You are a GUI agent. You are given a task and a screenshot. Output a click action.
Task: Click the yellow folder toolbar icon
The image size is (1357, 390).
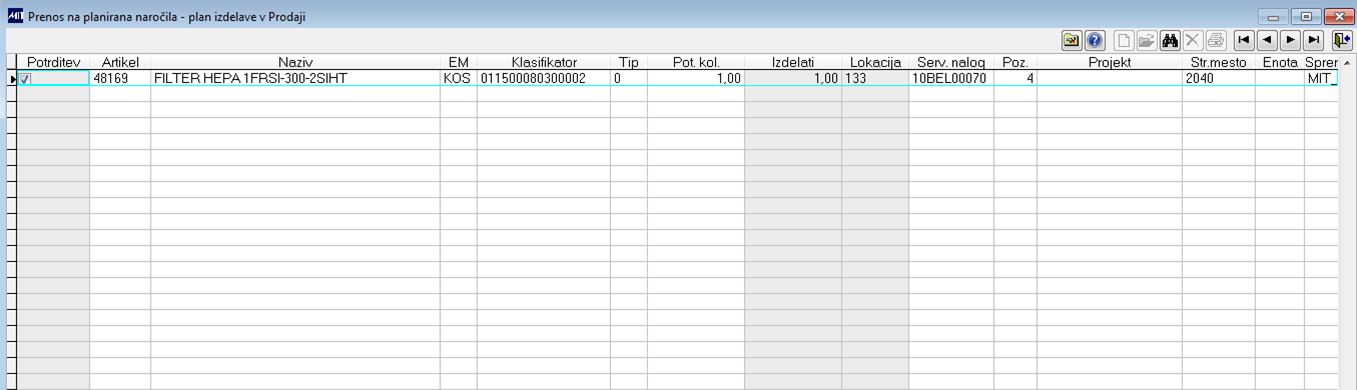1071,40
